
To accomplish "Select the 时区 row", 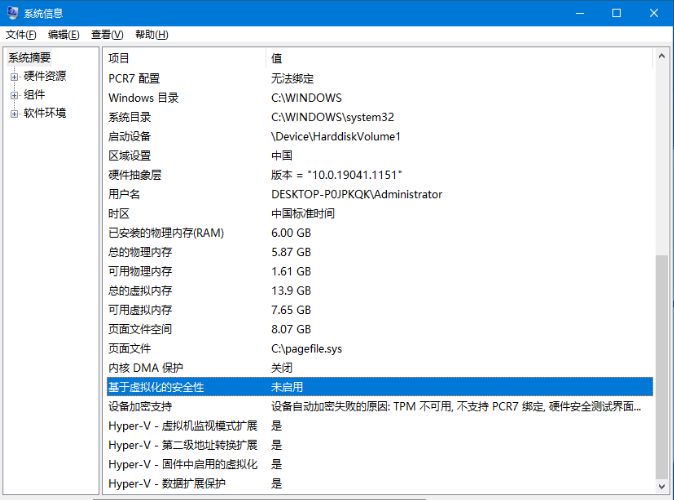I will coord(380,214).
